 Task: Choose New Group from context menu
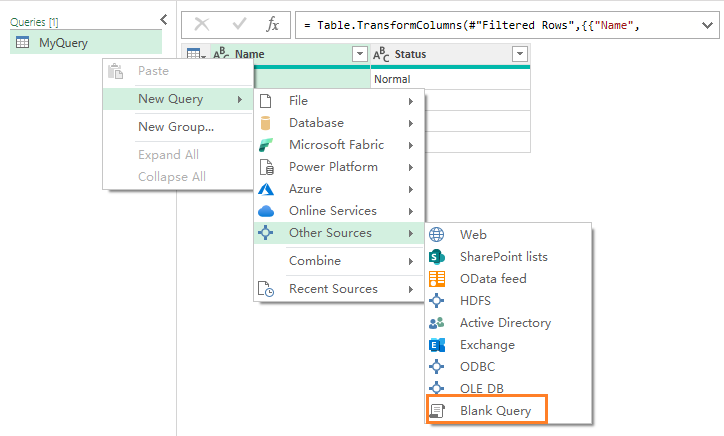pos(176,127)
